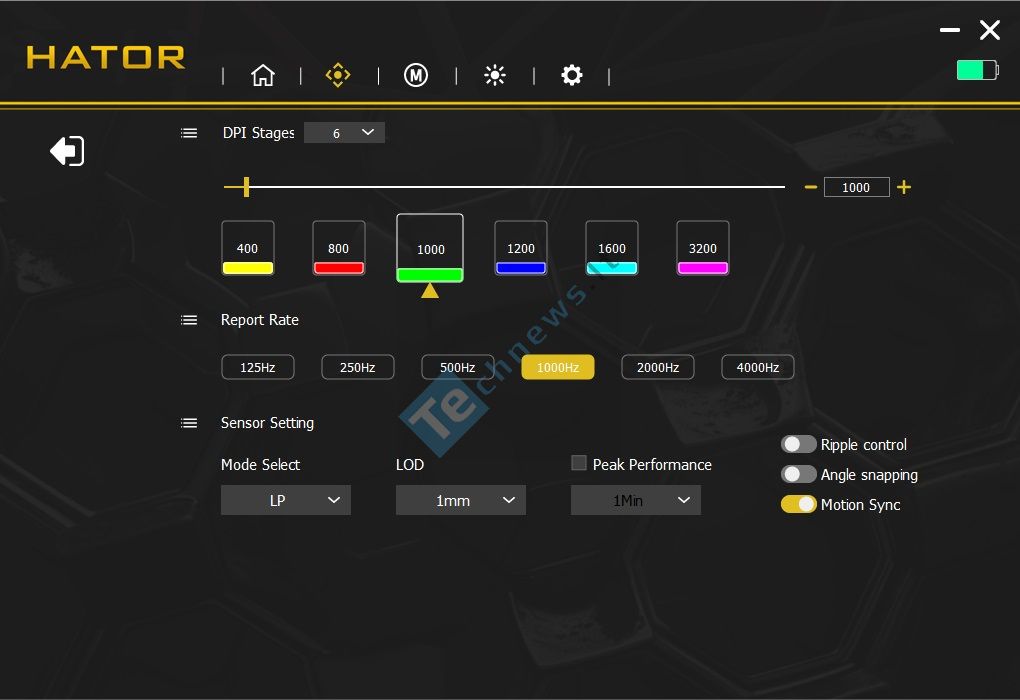Image resolution: width=1020 pixels, height=700 pixels.
Task: Close the HATOR window
Action: tap(990, 30)
